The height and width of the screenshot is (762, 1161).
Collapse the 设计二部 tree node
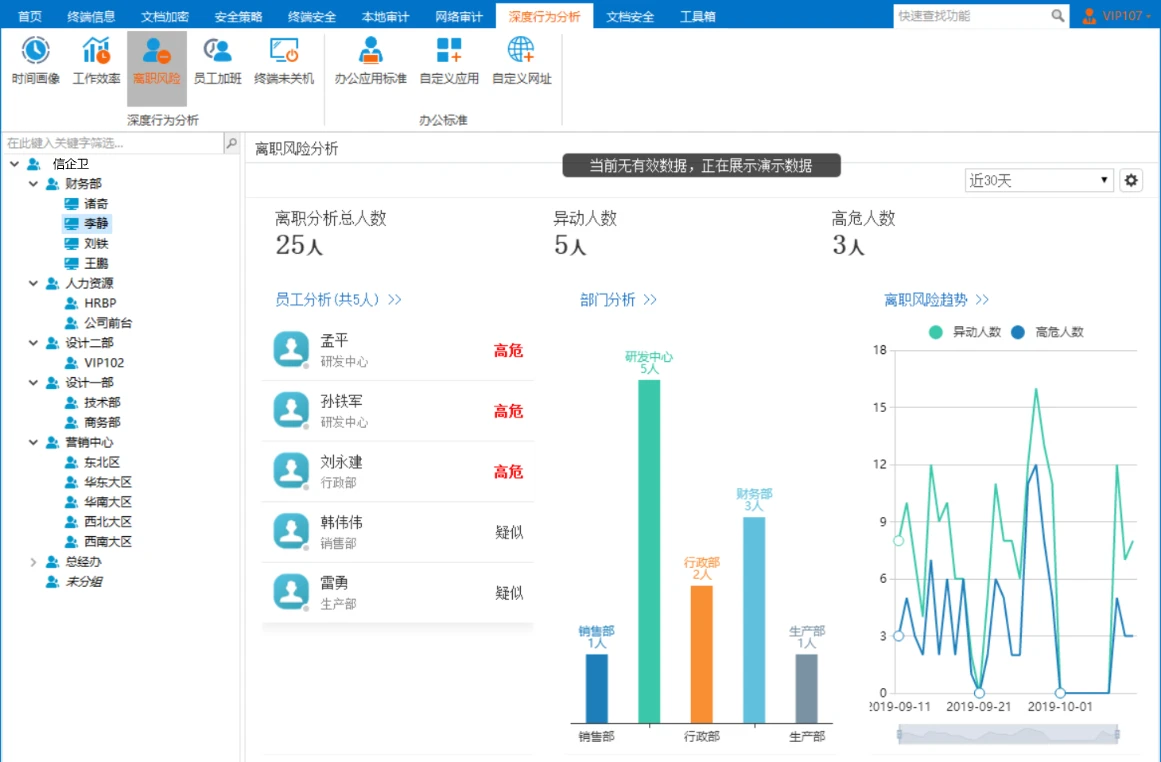[x=33, y=343]
